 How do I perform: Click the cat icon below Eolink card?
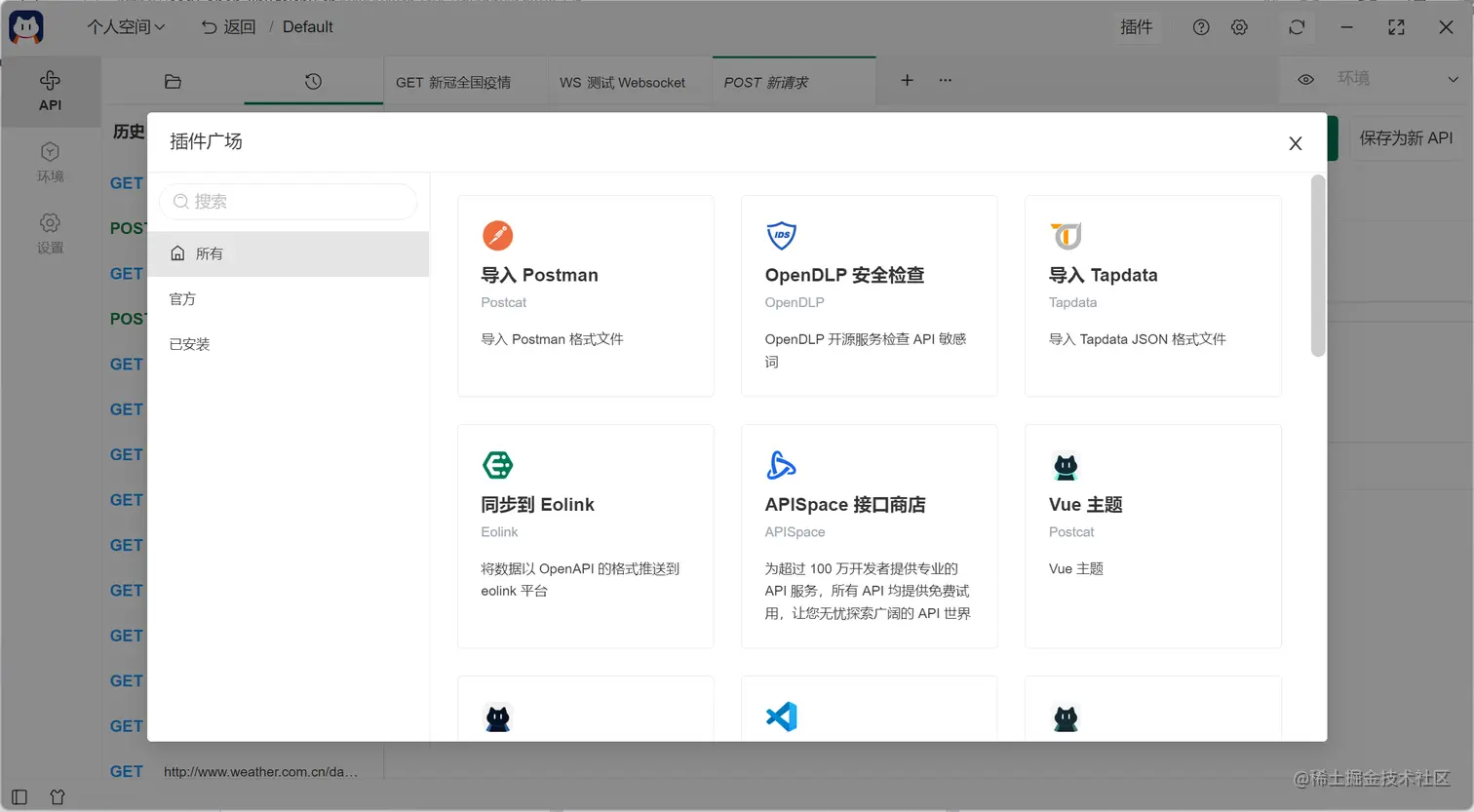point(498,718)
